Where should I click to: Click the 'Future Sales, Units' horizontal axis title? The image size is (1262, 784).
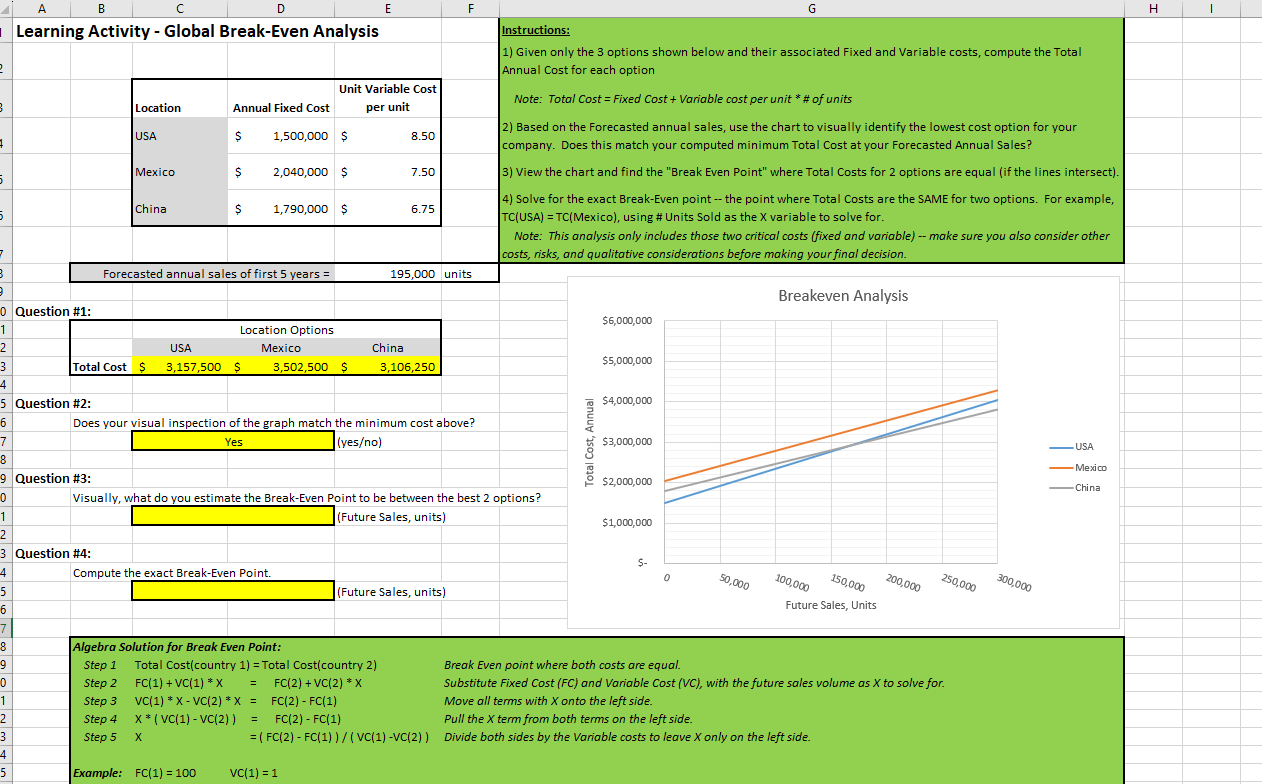[830, 605]
